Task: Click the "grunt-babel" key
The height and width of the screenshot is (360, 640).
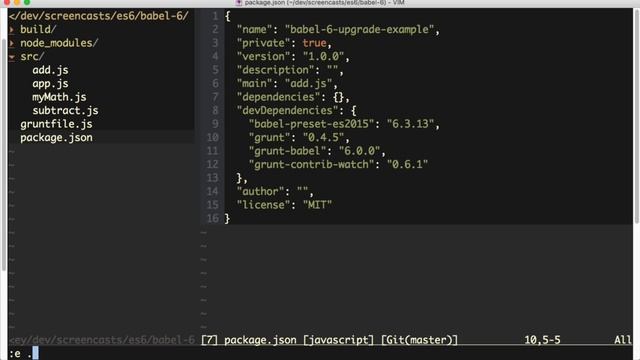Action: point(287,151)
